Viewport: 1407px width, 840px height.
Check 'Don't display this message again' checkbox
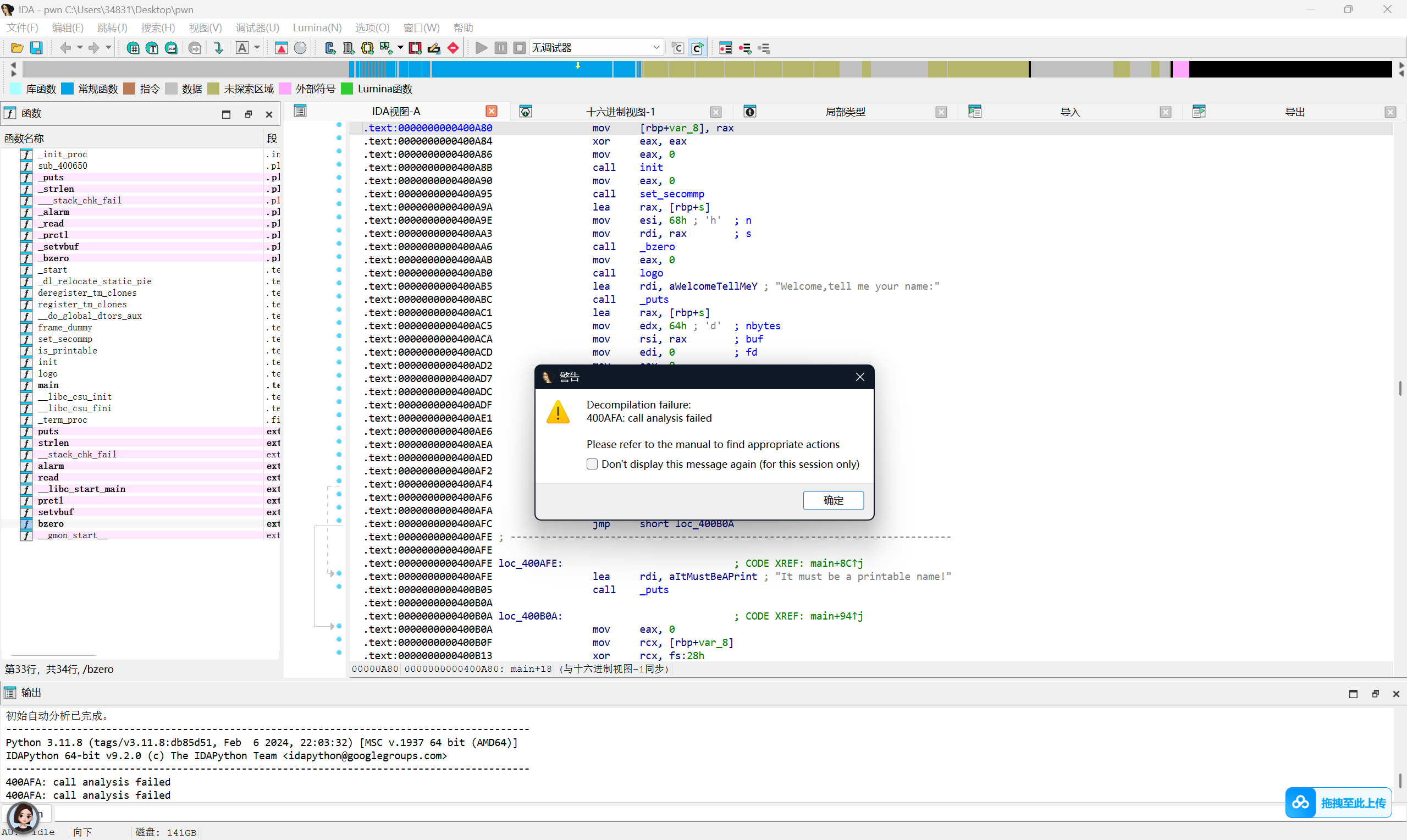[592, 464]
